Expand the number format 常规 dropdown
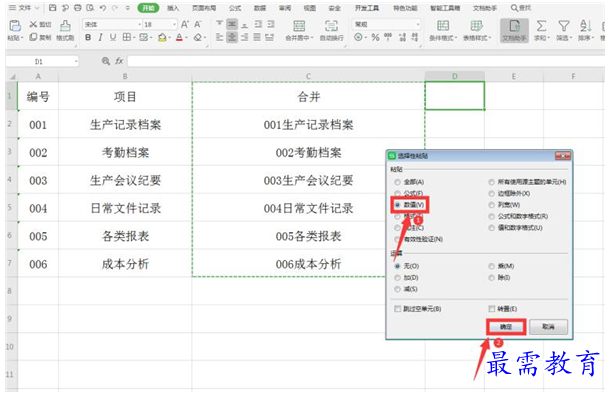The image size is (608, 395). [x=418, y=24]
